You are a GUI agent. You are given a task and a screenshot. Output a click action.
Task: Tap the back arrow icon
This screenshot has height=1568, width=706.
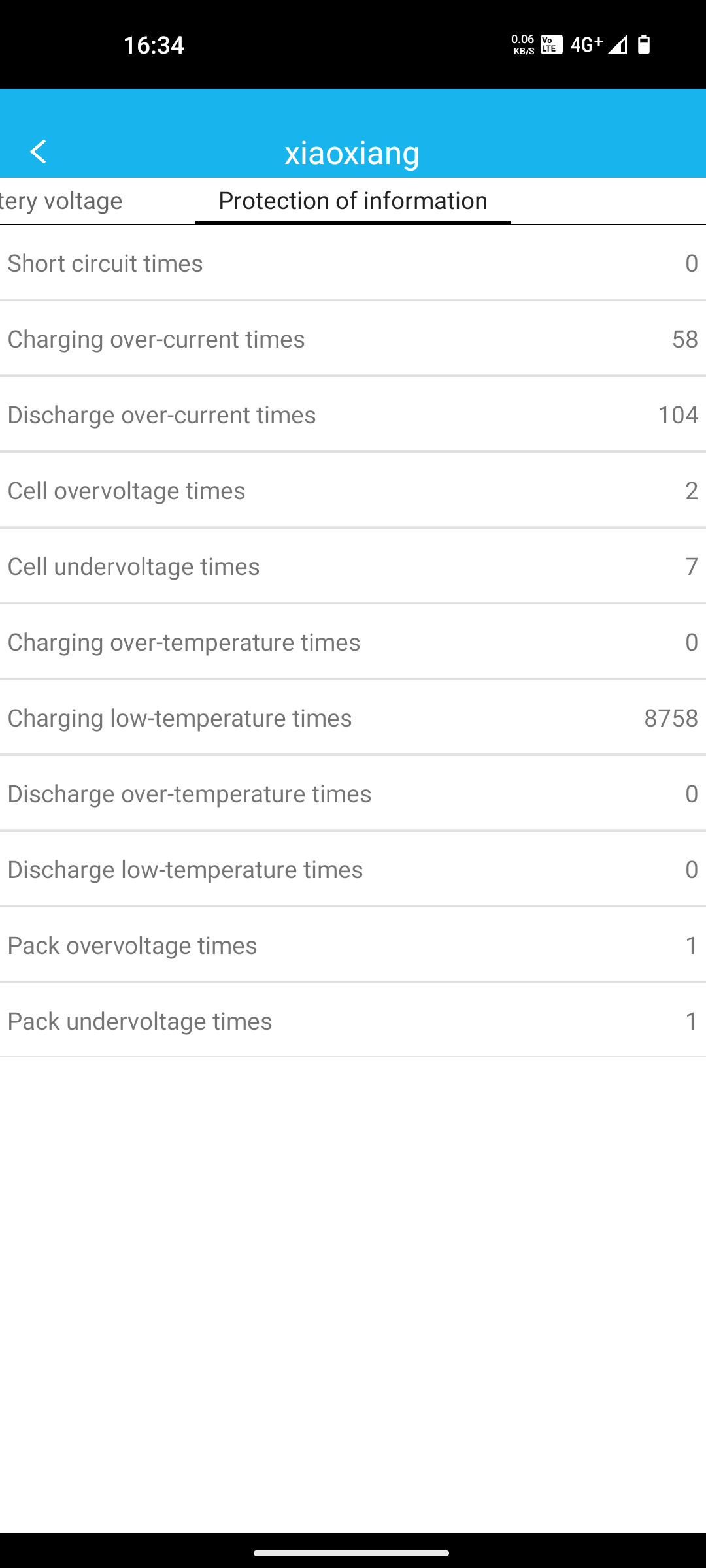(39, 152)
